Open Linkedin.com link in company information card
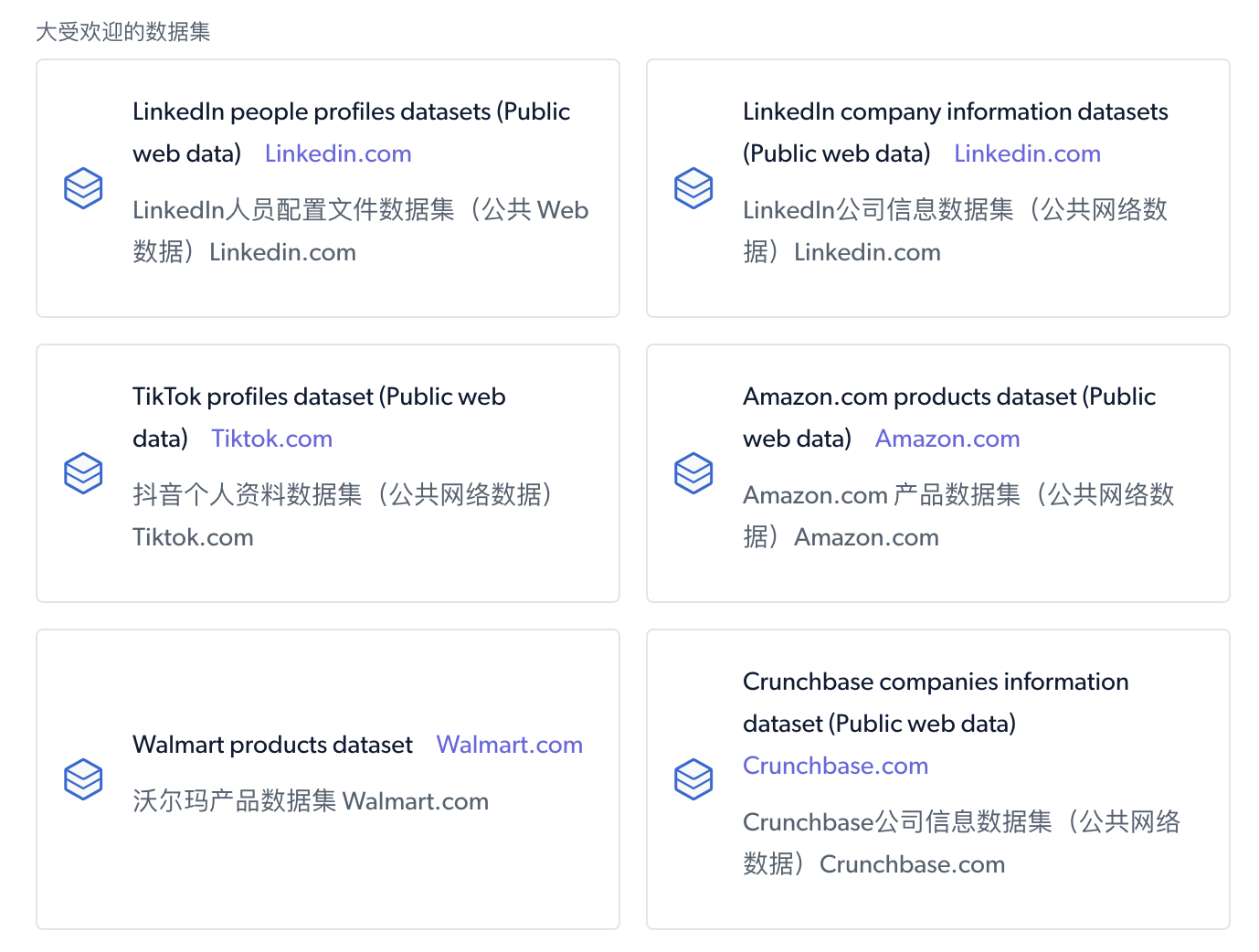 pyautogui.click(x=1027, y=153)
